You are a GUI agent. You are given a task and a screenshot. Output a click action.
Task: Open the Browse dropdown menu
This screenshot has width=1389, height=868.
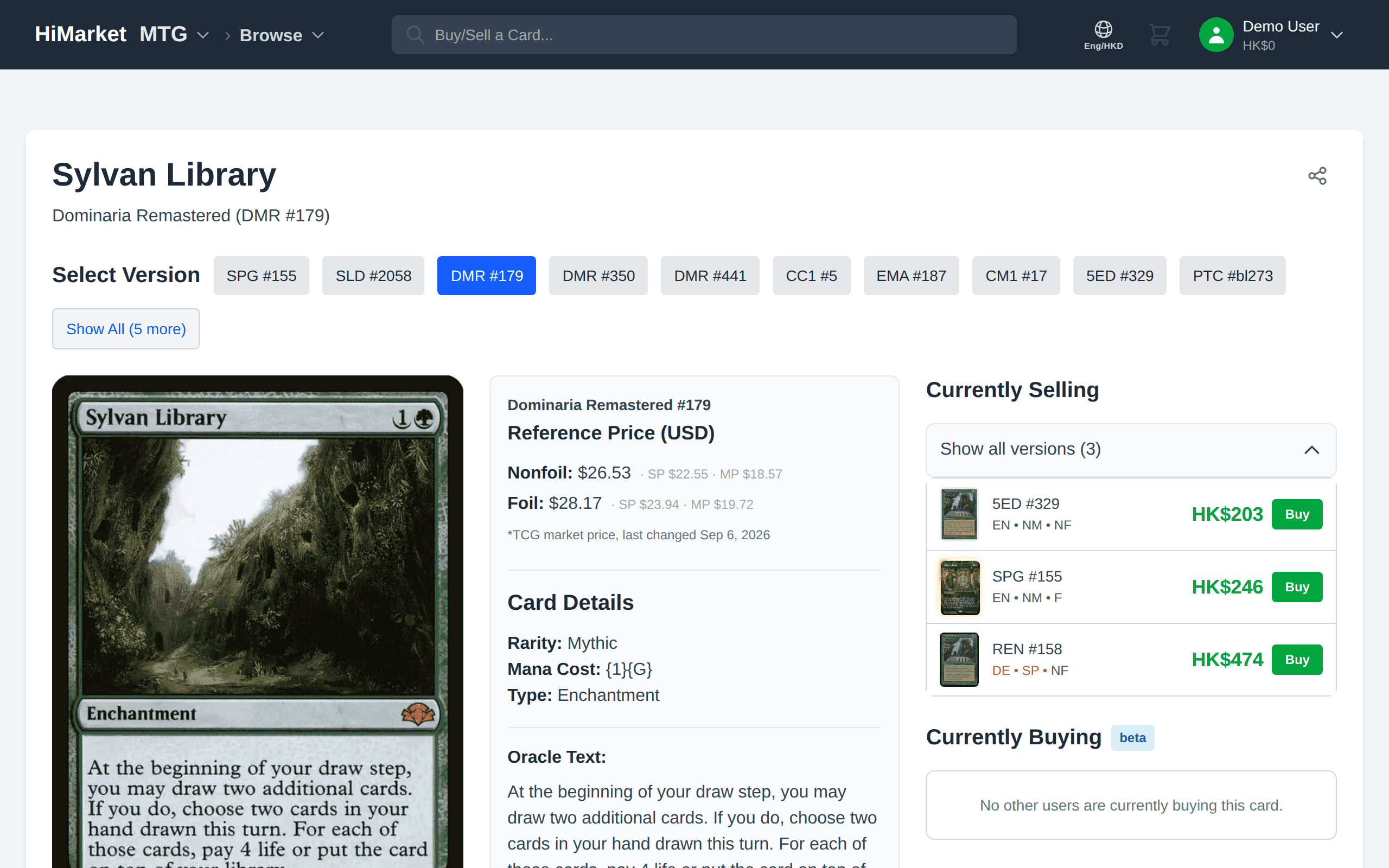pos(282,35)
